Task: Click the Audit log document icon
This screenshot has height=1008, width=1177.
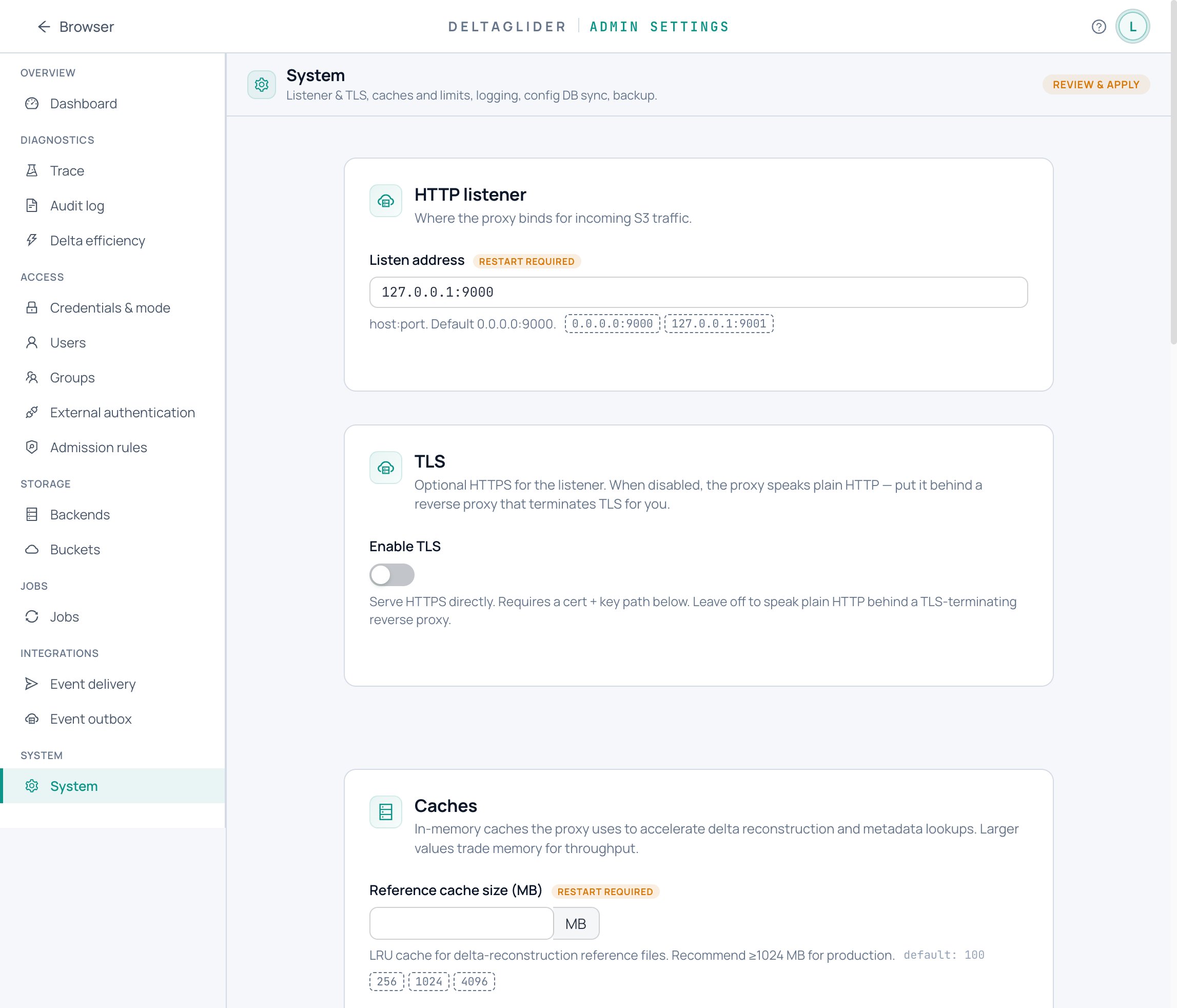Action: click(x=32, y=206)
